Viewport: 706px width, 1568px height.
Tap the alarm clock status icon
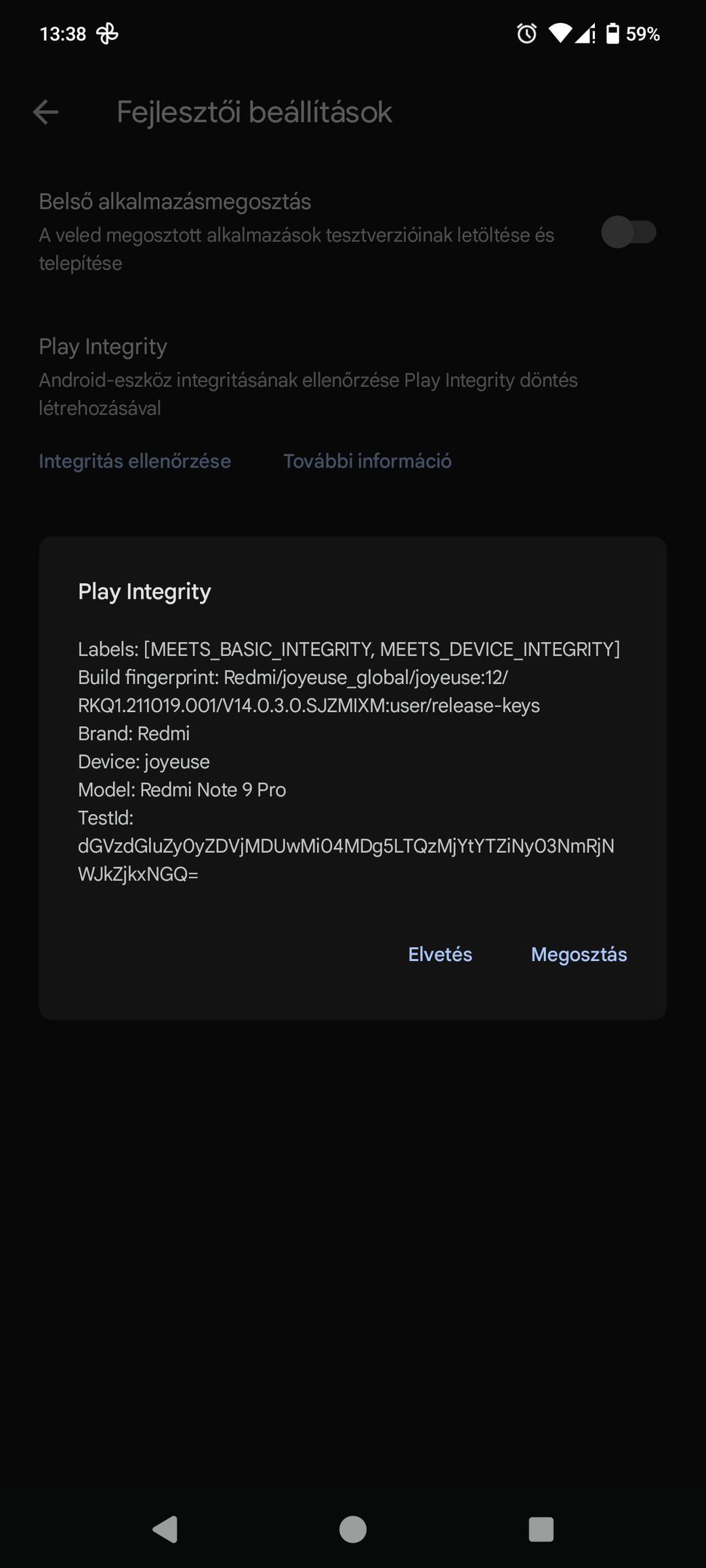pyautogui.click(x=526, y=33)
